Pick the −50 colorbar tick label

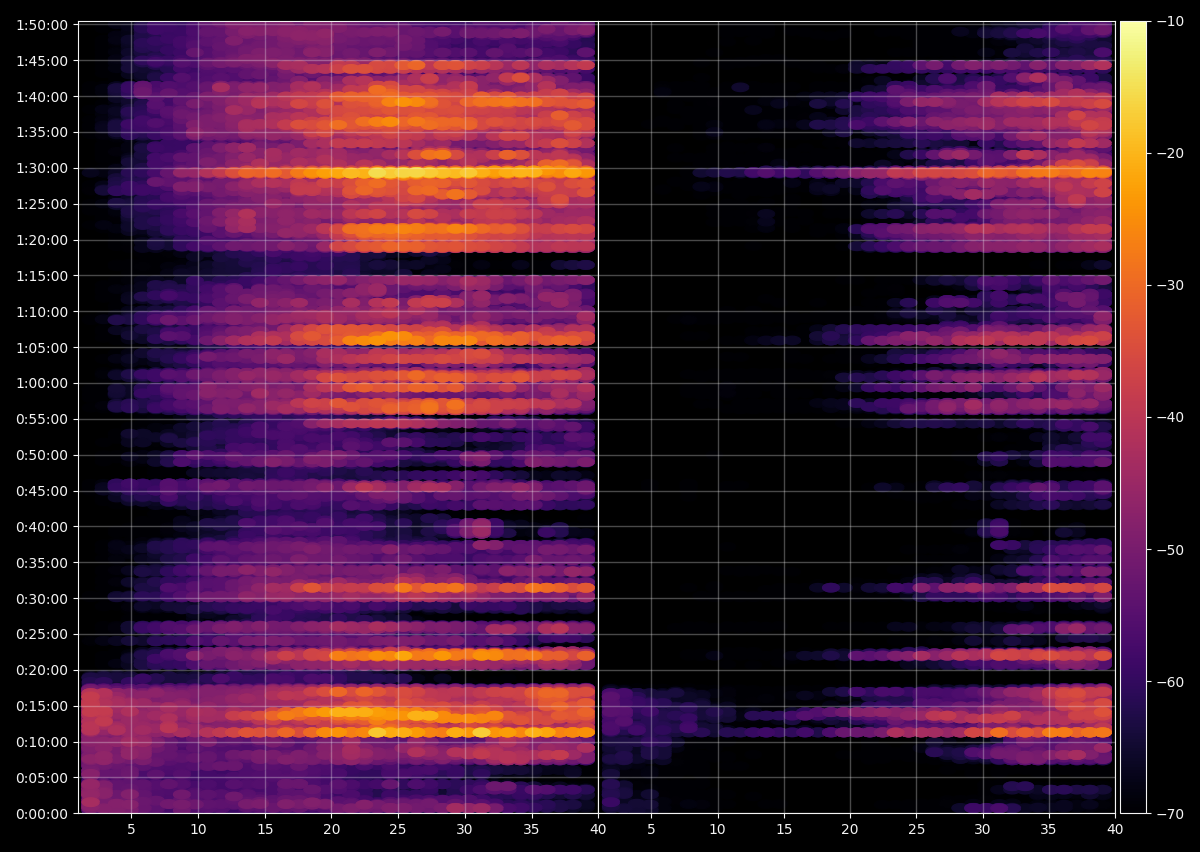pyautogui.click(x=1170, y=549)
